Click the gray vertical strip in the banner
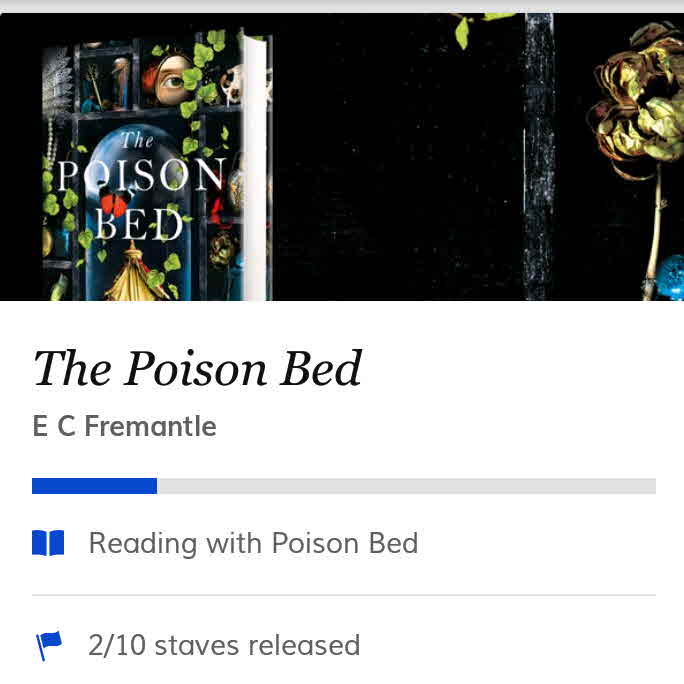 coord(538,160)
